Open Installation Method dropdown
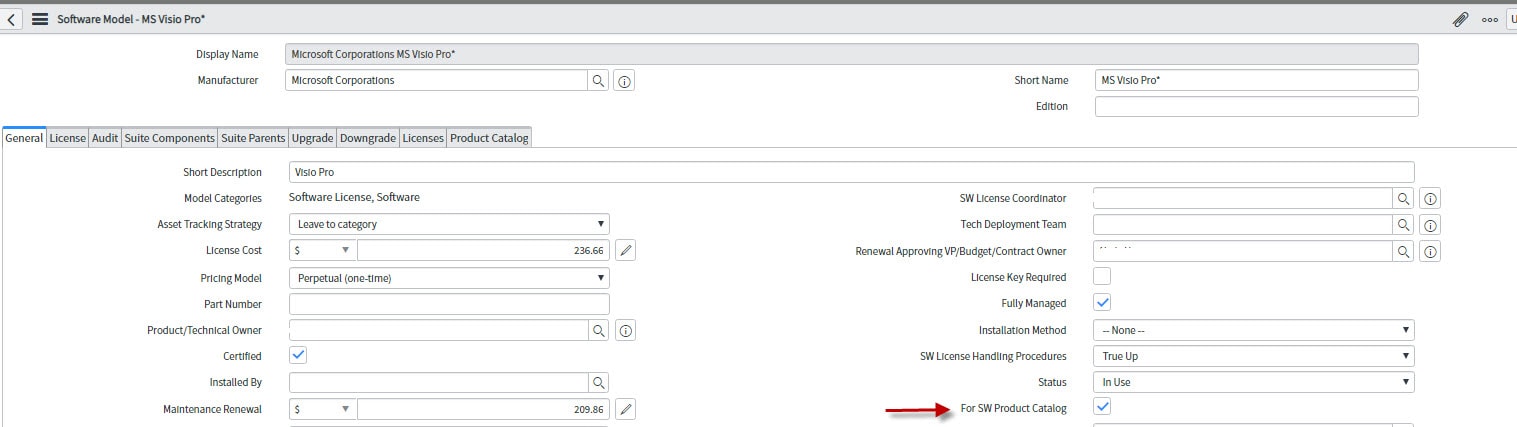The image size is (1517, 427). 1255,330
